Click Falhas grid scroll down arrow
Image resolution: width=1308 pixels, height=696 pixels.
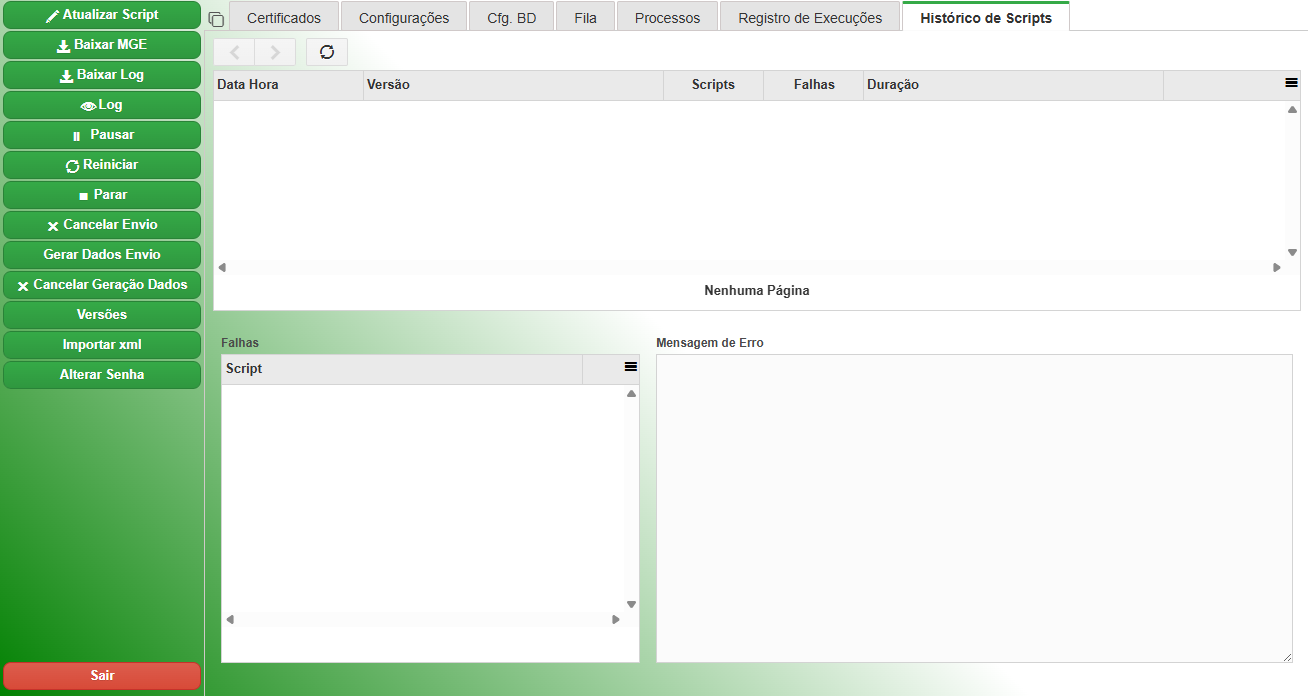coord(631,604)
